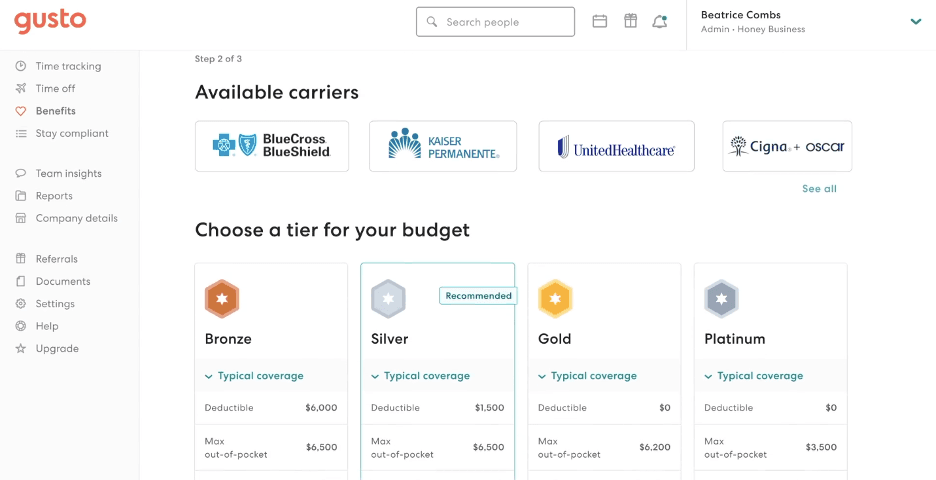Go to Time tracking in sidebar

[68, 66]
